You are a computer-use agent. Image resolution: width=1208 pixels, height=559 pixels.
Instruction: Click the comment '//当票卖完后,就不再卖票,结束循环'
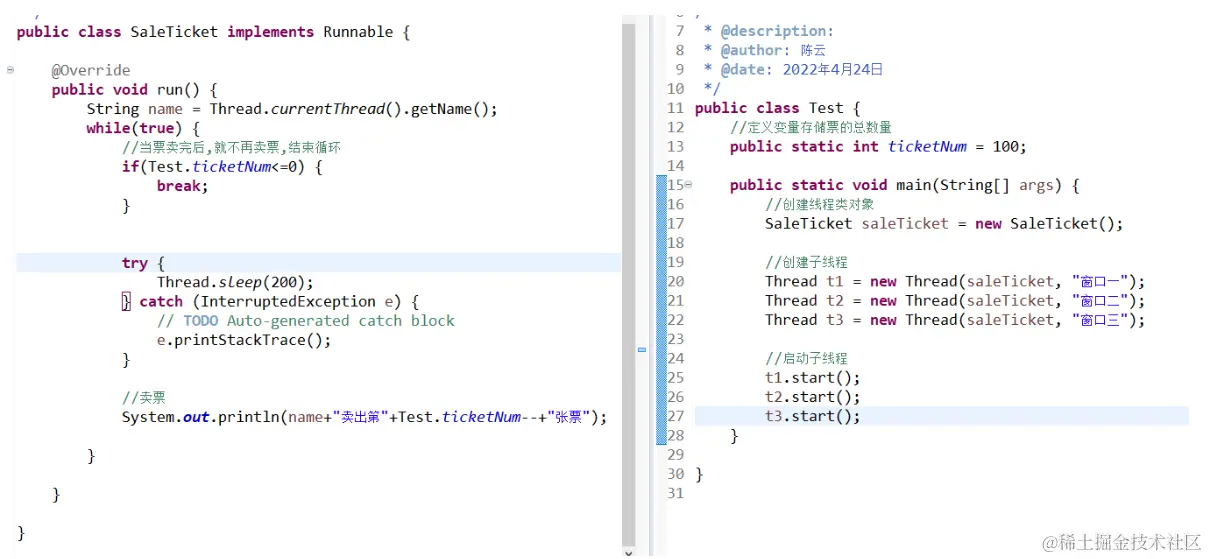[x=231, y=147]
